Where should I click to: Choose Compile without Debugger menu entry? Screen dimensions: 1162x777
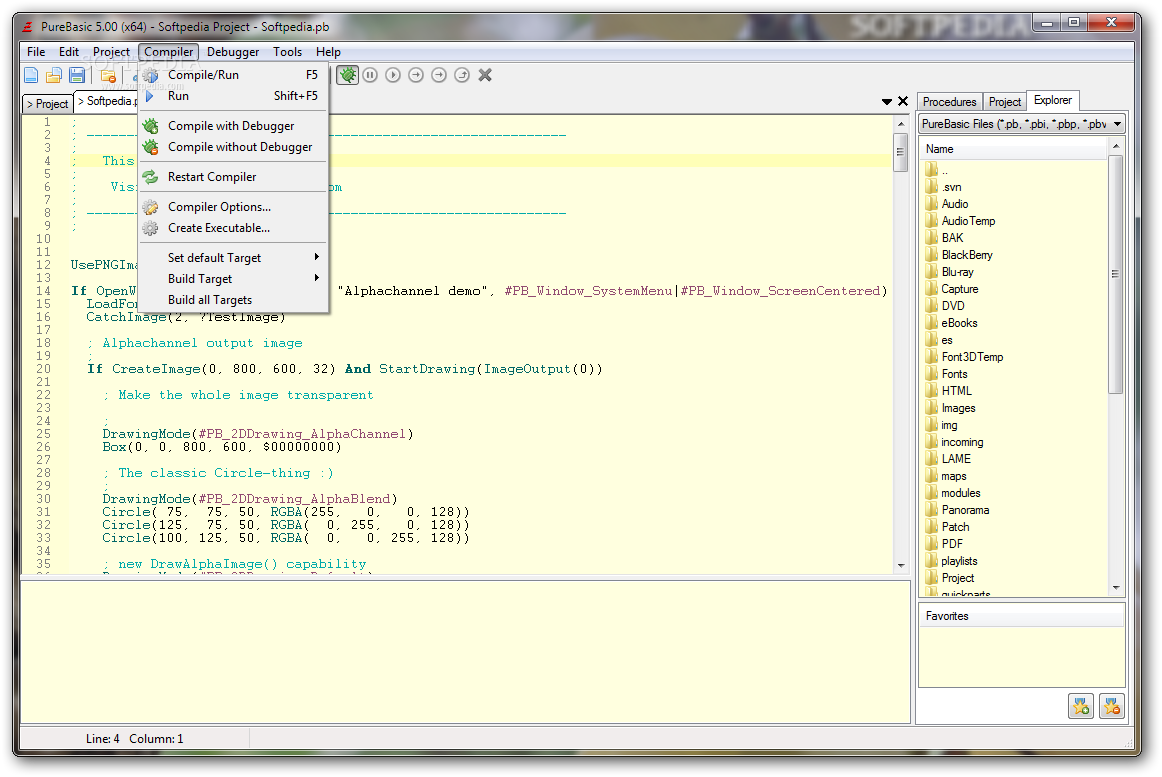233,147
